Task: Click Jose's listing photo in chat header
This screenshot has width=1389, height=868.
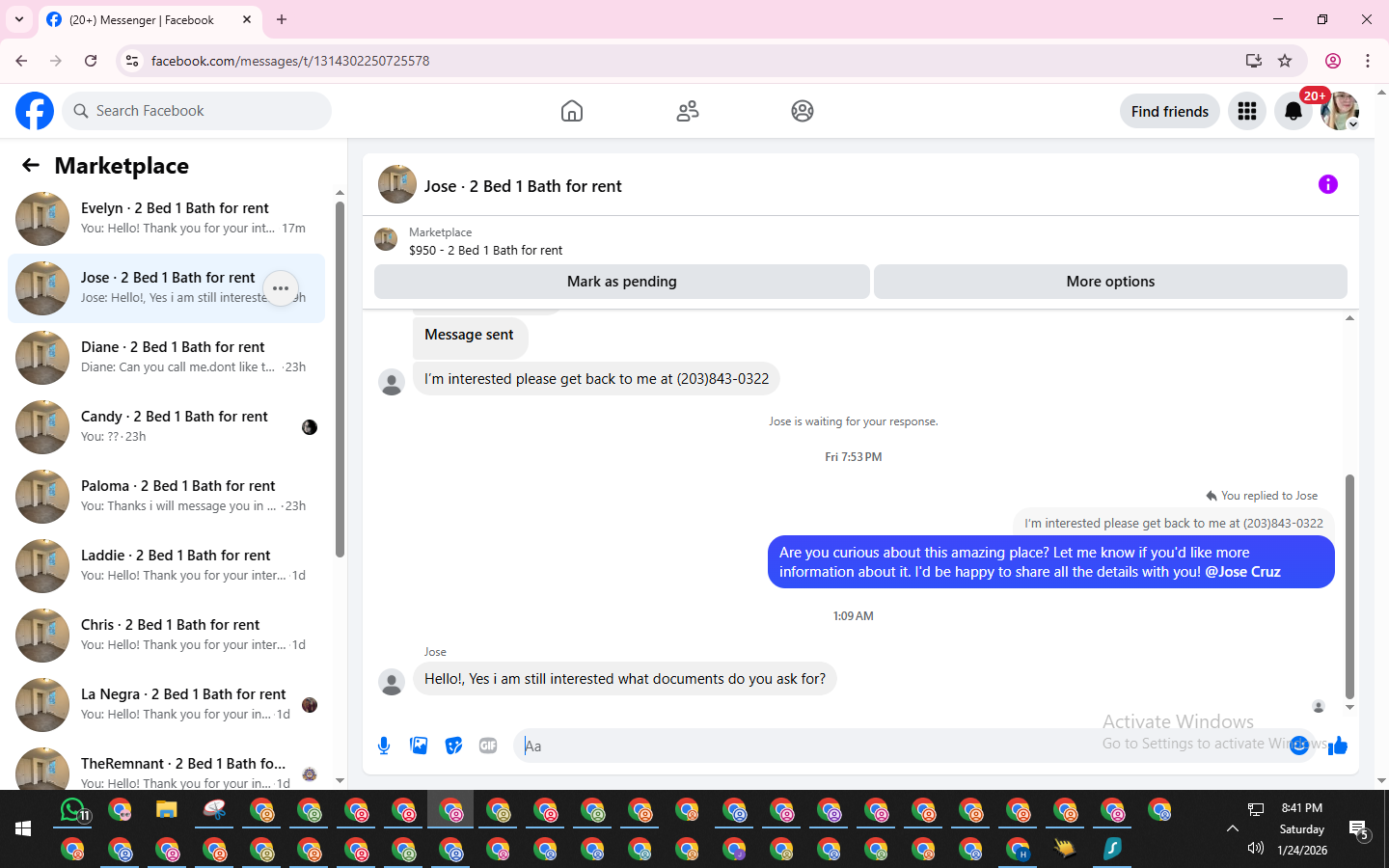Action: point(397,184)
